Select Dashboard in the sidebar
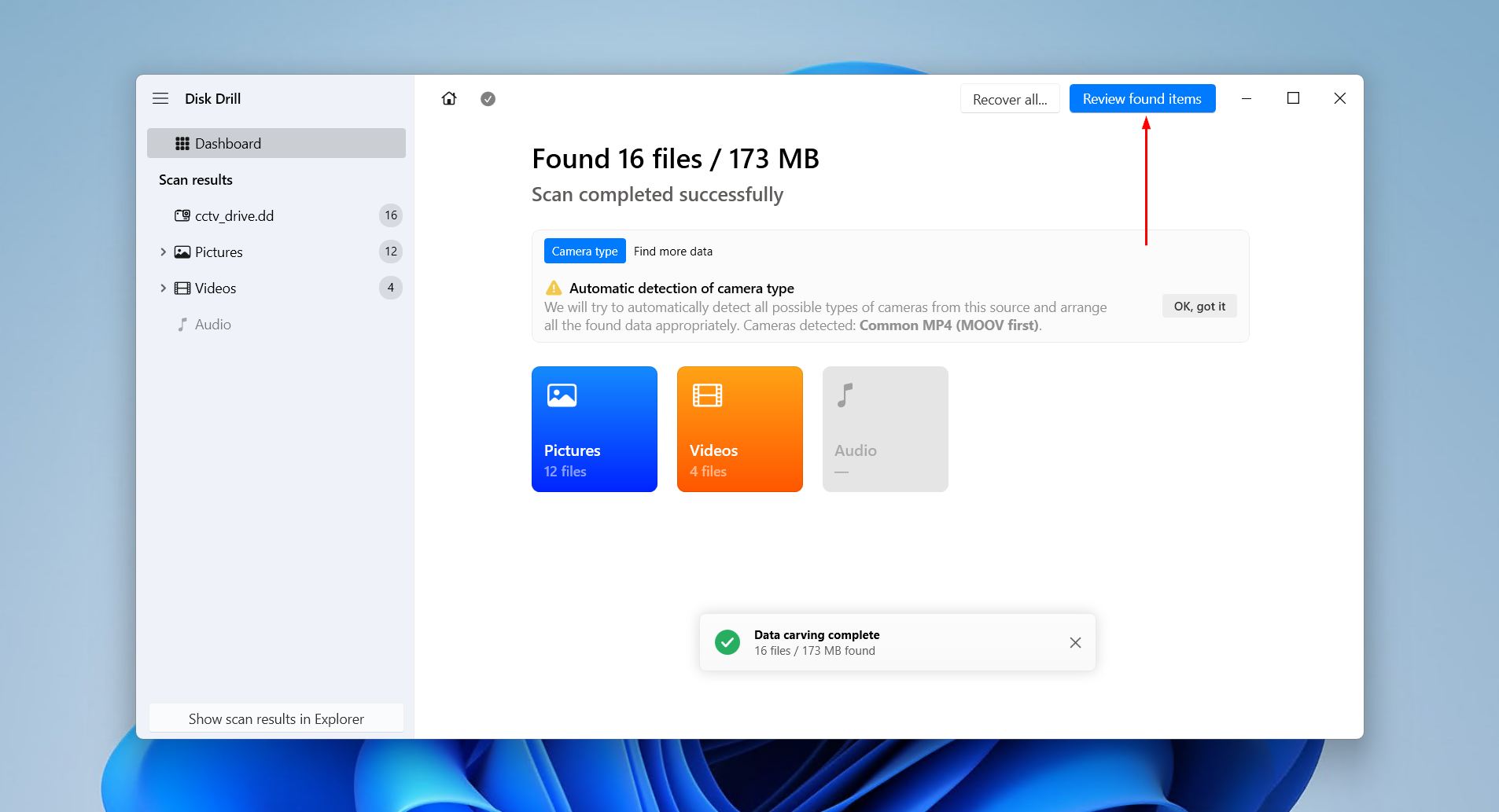Image resolution: width=1499 pixels, height=812 pixels. click(x=276, y=143)
